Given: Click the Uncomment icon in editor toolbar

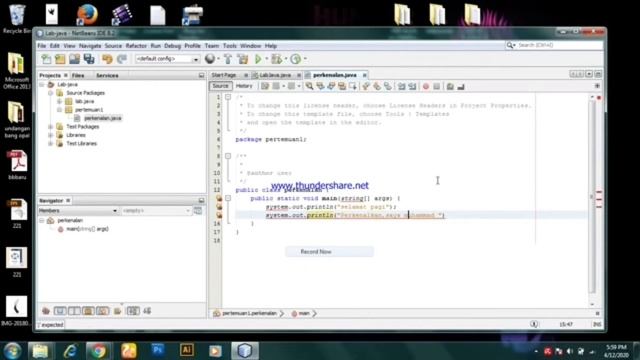Looking at the screenshot, I should (x=461, y=86).
